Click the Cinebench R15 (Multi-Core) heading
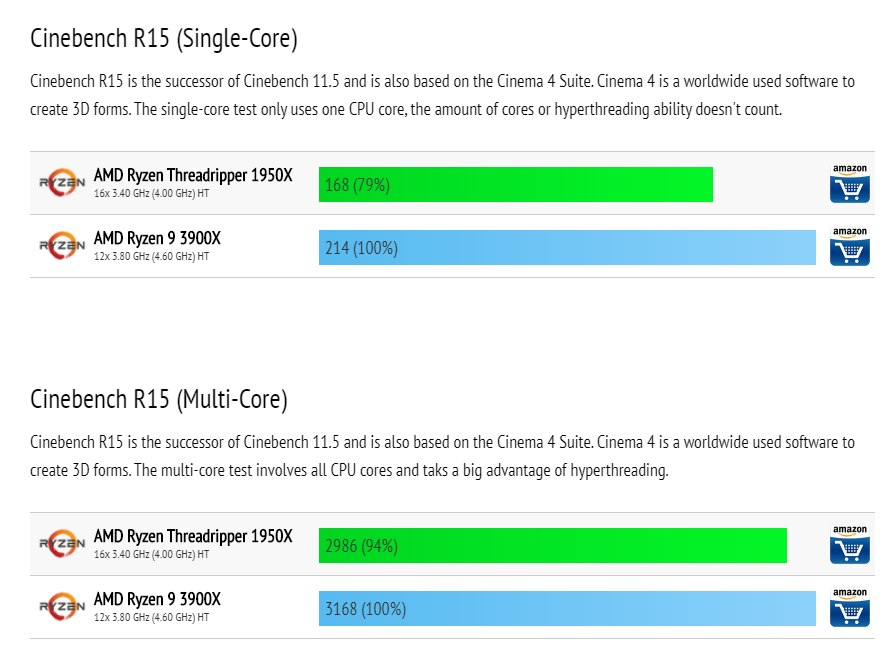The height and width of the screenshot is (646, 891). tap(159, 400)
